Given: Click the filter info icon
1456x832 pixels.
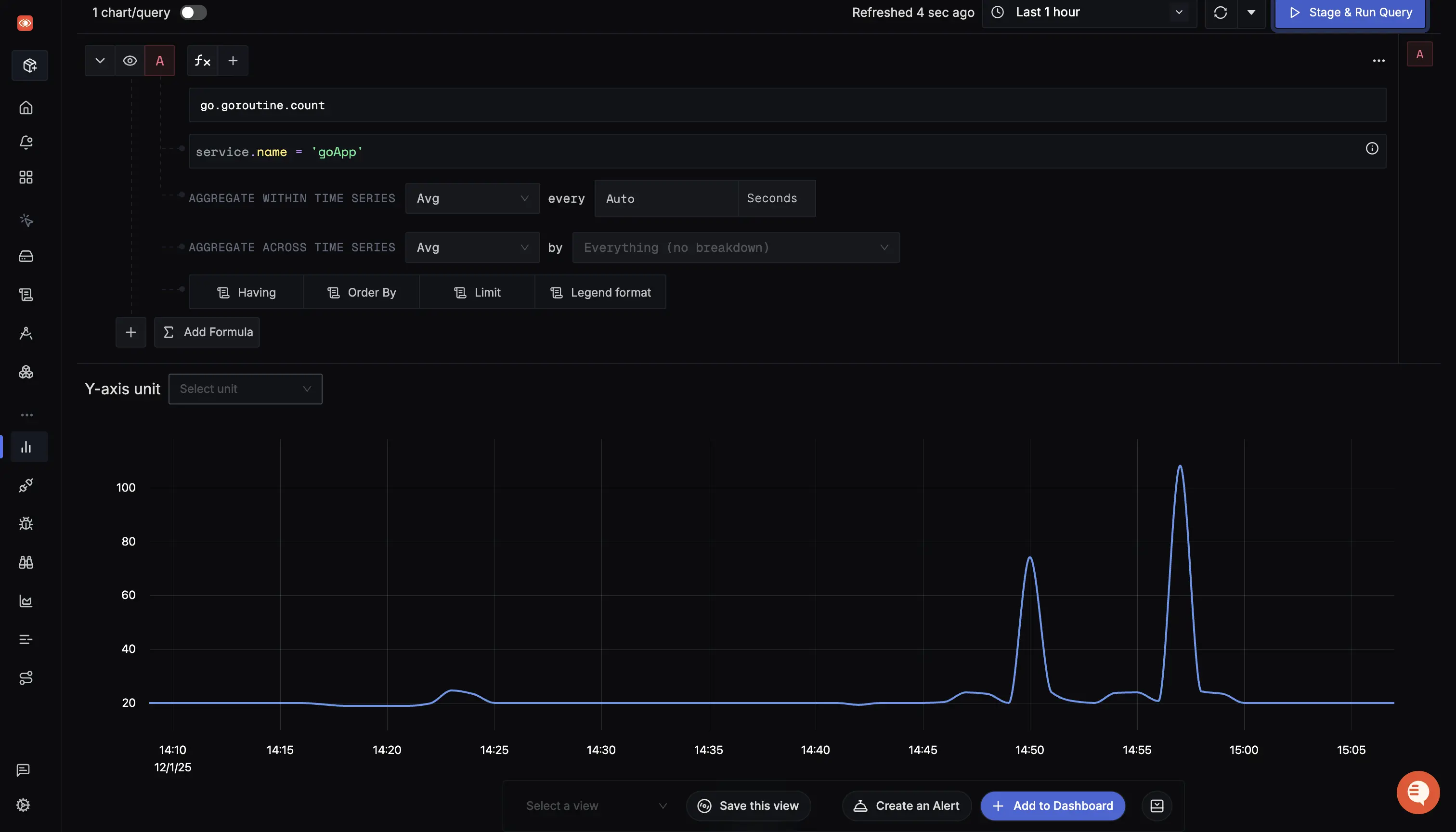Looking at the screenshot, I should [x=1371, y=149].
